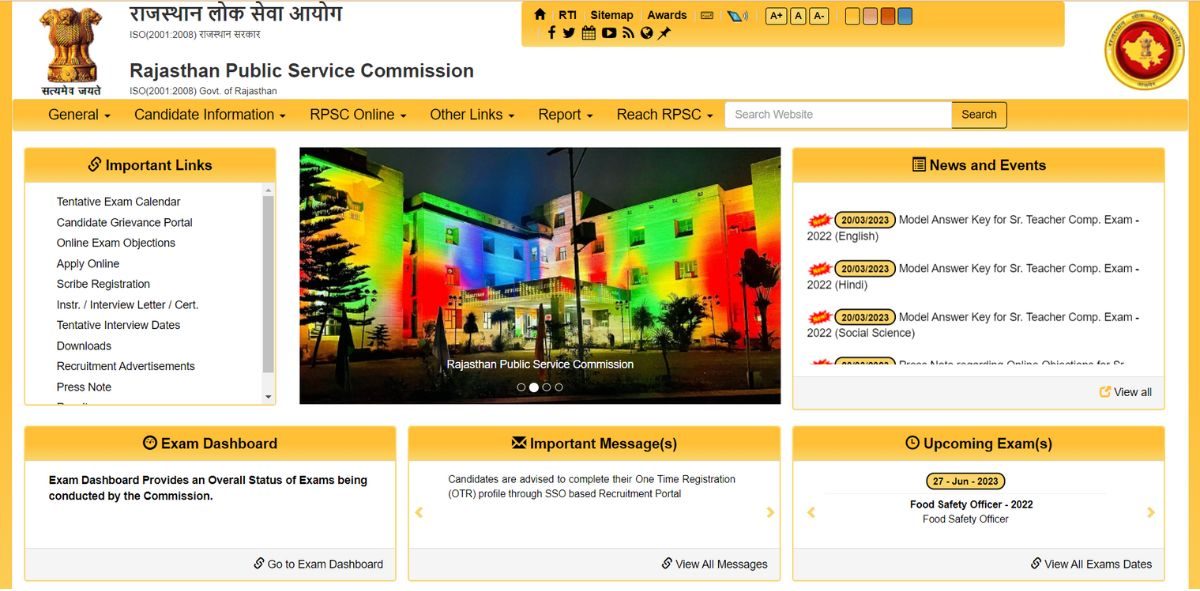Reset font size with A button
This screenshot has width=1200, height=591.
point(798,16)
